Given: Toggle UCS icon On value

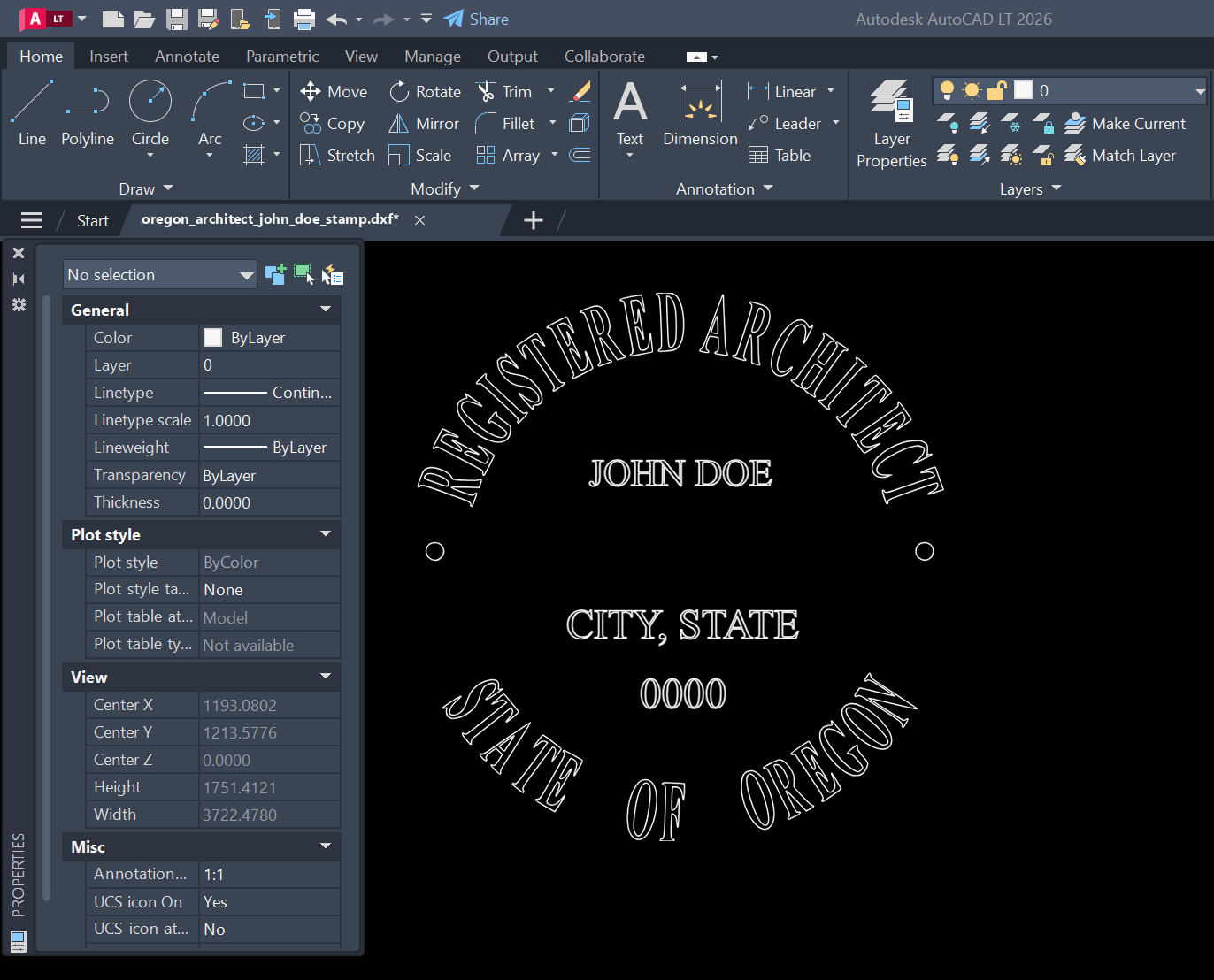Looking at the screenshot, I should [x=270, y=901].
